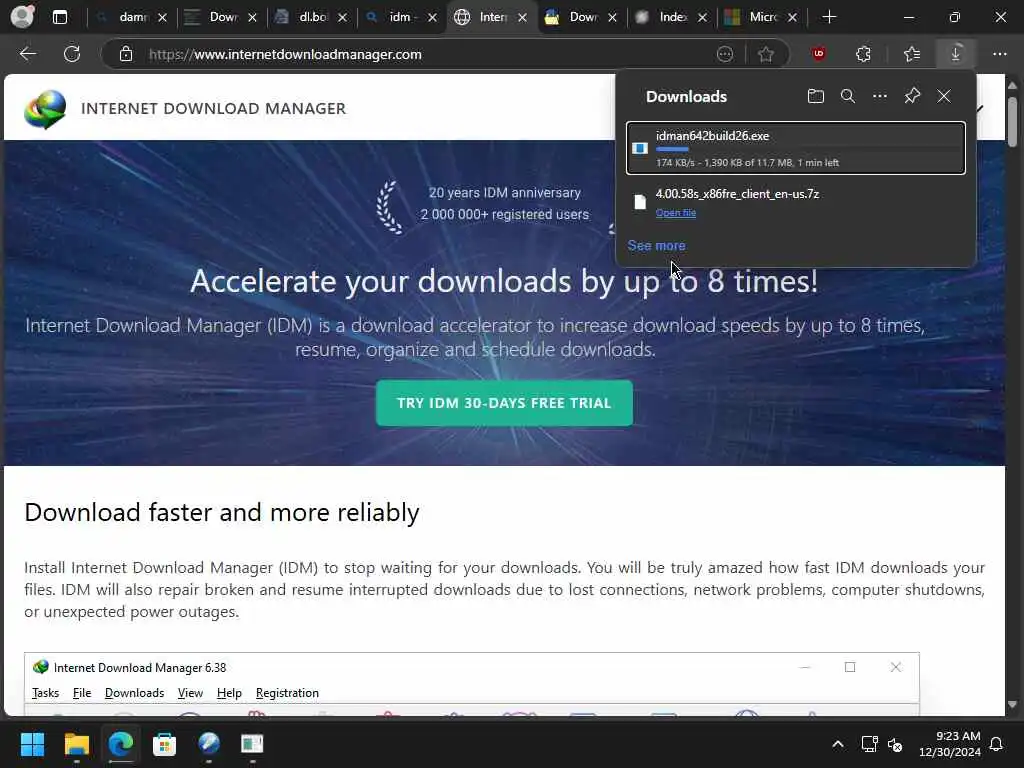Open the Extensions puzzle-piece icon

coord(863,54)
